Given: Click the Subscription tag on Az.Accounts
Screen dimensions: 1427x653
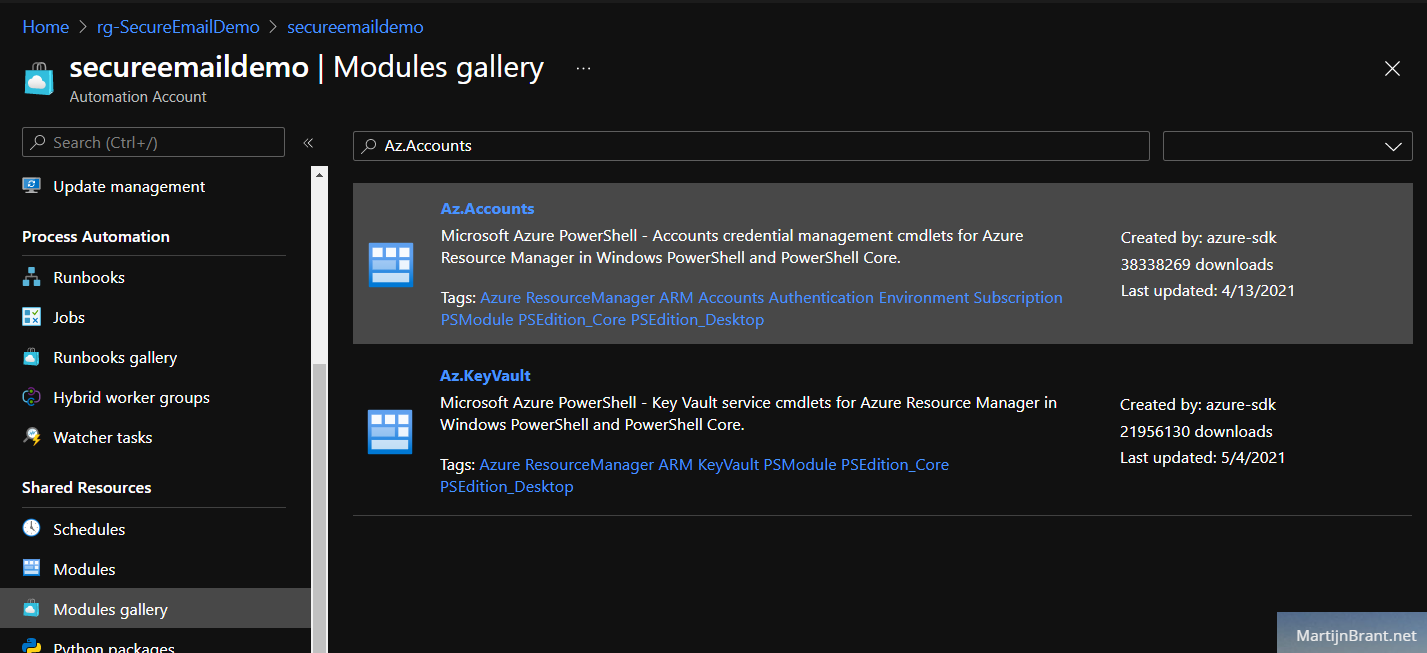Looking at the screenshot, I should point(1018,297).
